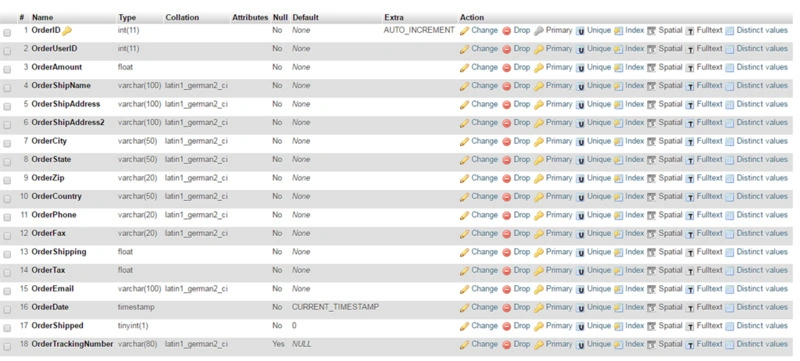This screenshot has height=361, width=800.
Task: Click the OrderShipping column name
Action: (x=59, y=251)
